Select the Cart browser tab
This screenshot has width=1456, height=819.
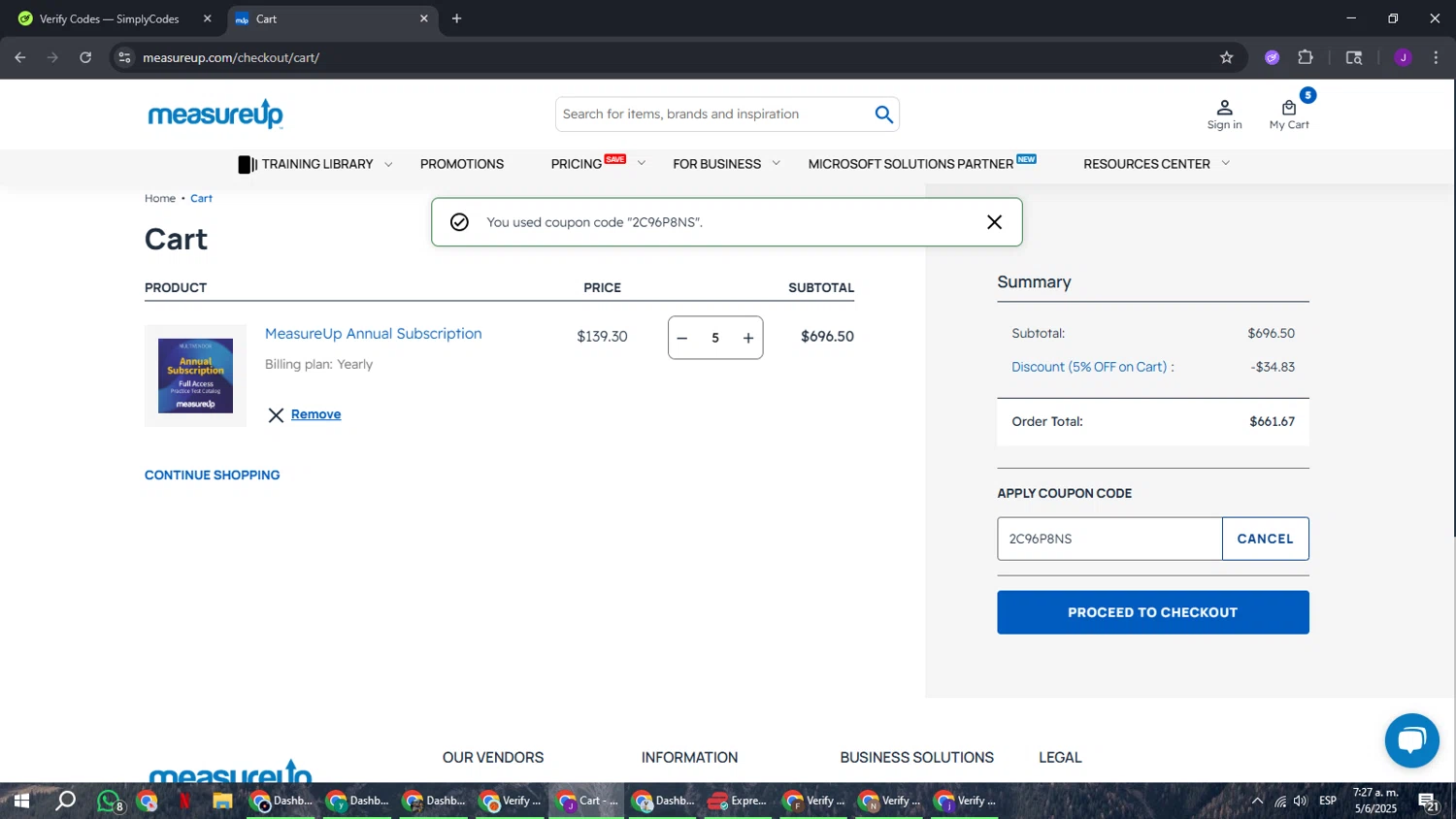pyautogui.click(x=330, y=18)
